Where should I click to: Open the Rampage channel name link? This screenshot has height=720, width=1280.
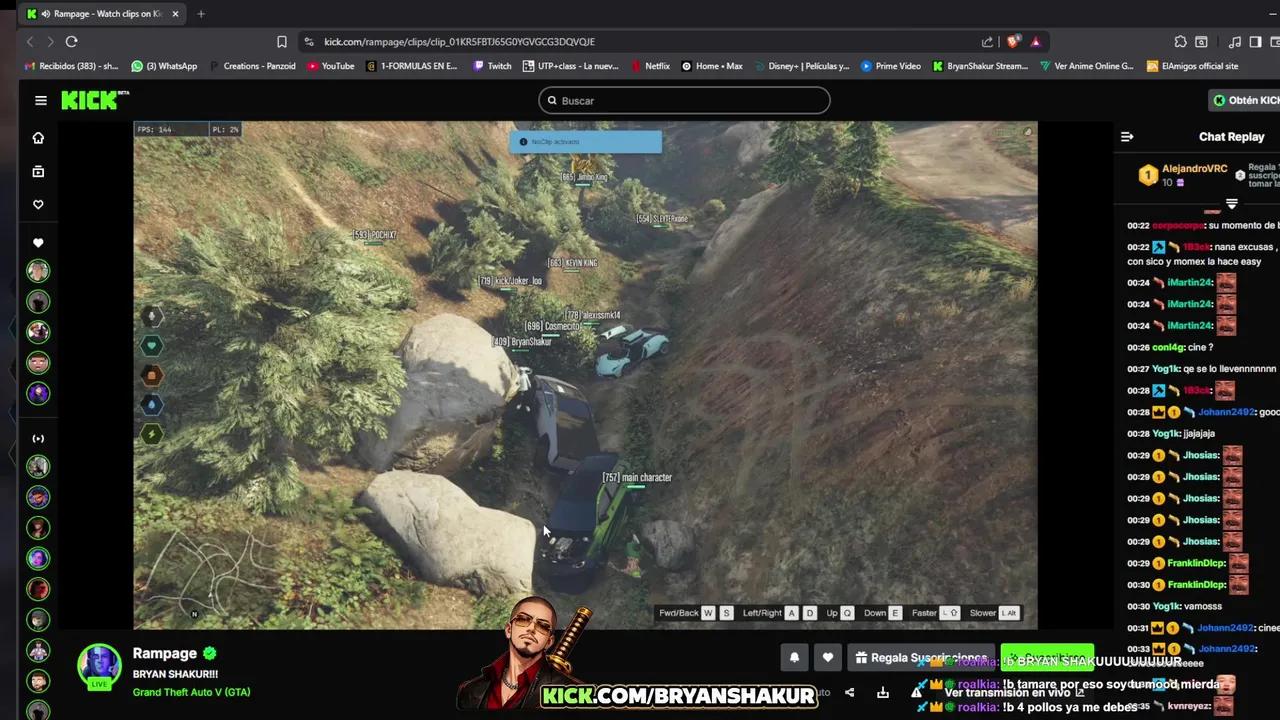[165, 653]
